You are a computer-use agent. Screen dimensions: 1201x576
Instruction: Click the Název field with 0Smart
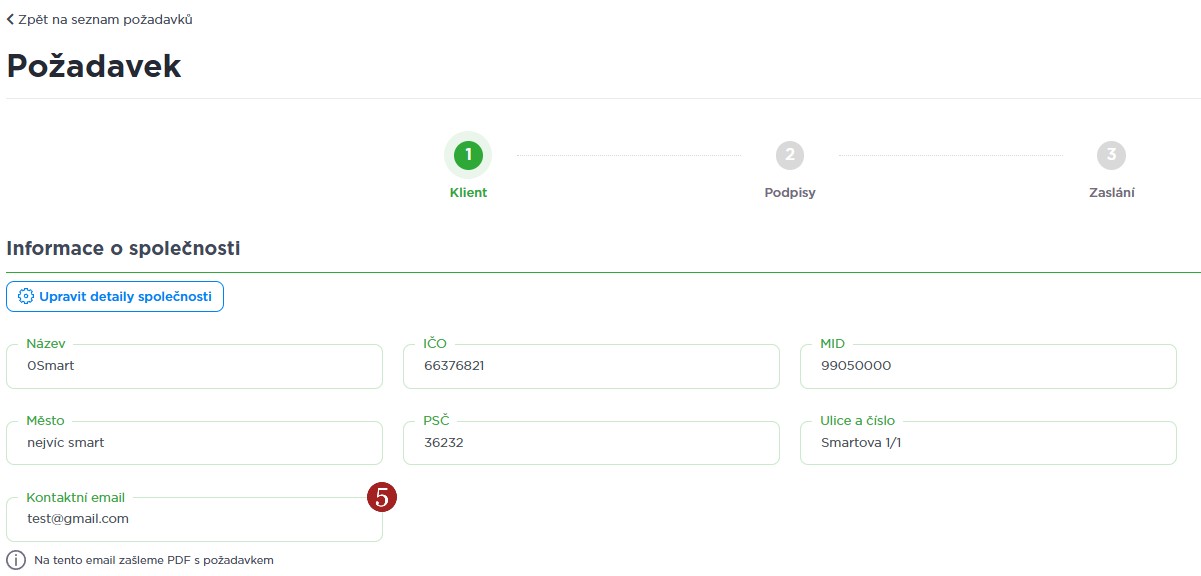[x=194, y=366]
